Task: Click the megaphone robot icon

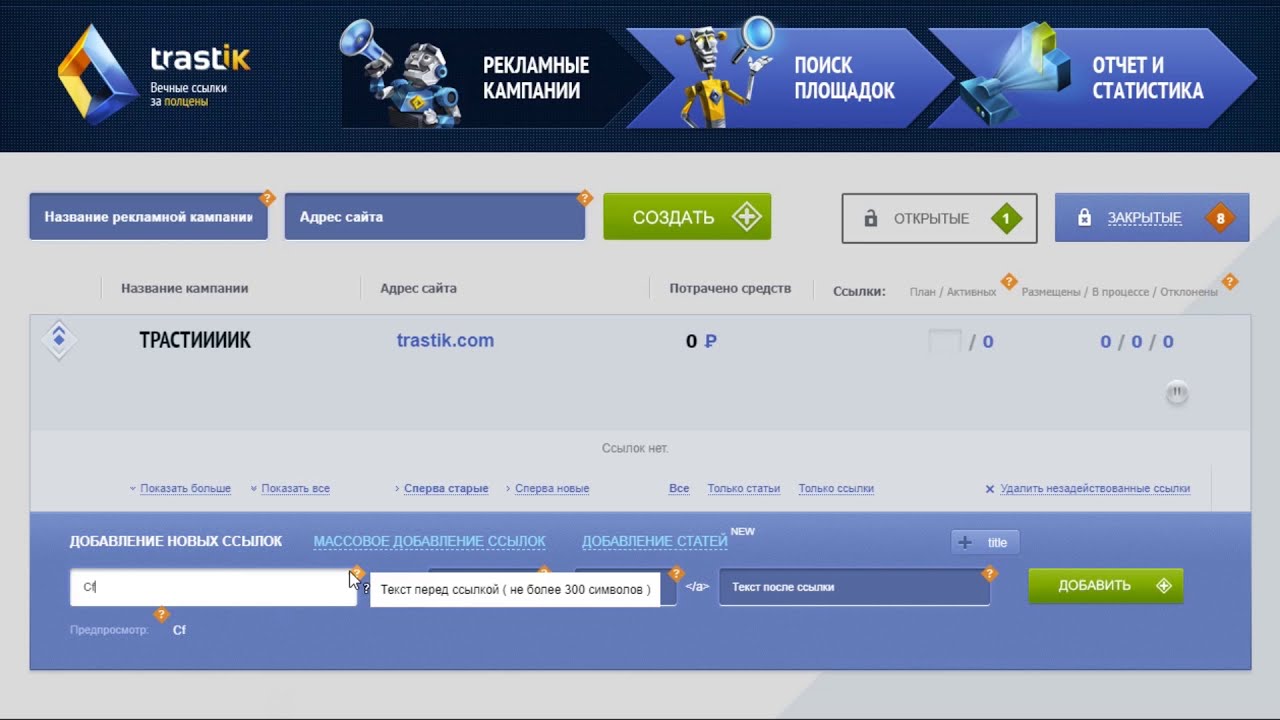Action: (x=400, y=73)
